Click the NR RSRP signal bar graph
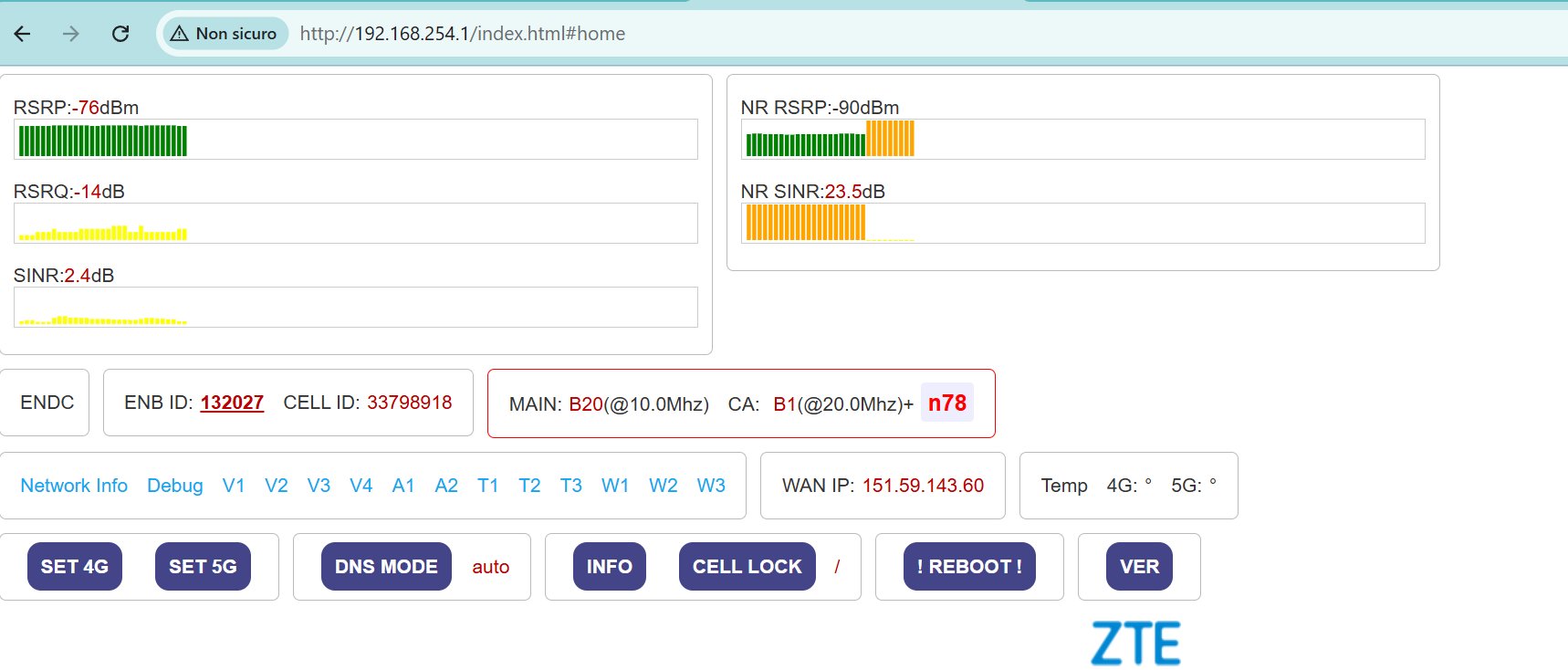Screen dimensions: 1568x670 [x=1082, y=140]
